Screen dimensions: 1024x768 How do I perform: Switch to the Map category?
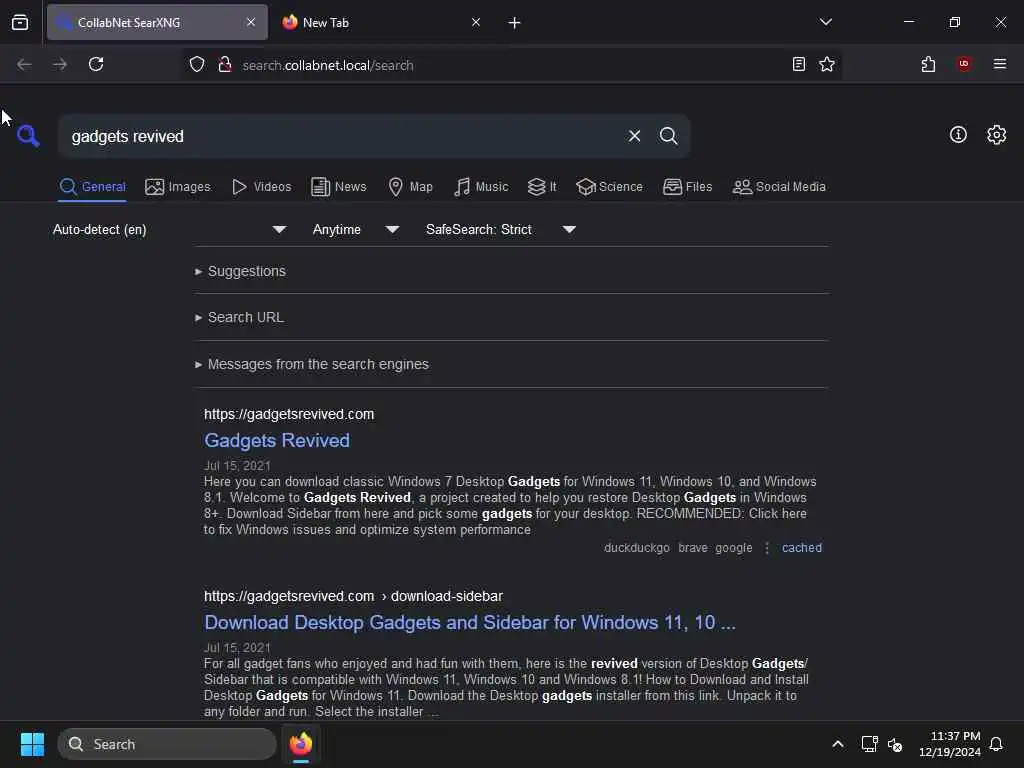click(x=410, y=187)
